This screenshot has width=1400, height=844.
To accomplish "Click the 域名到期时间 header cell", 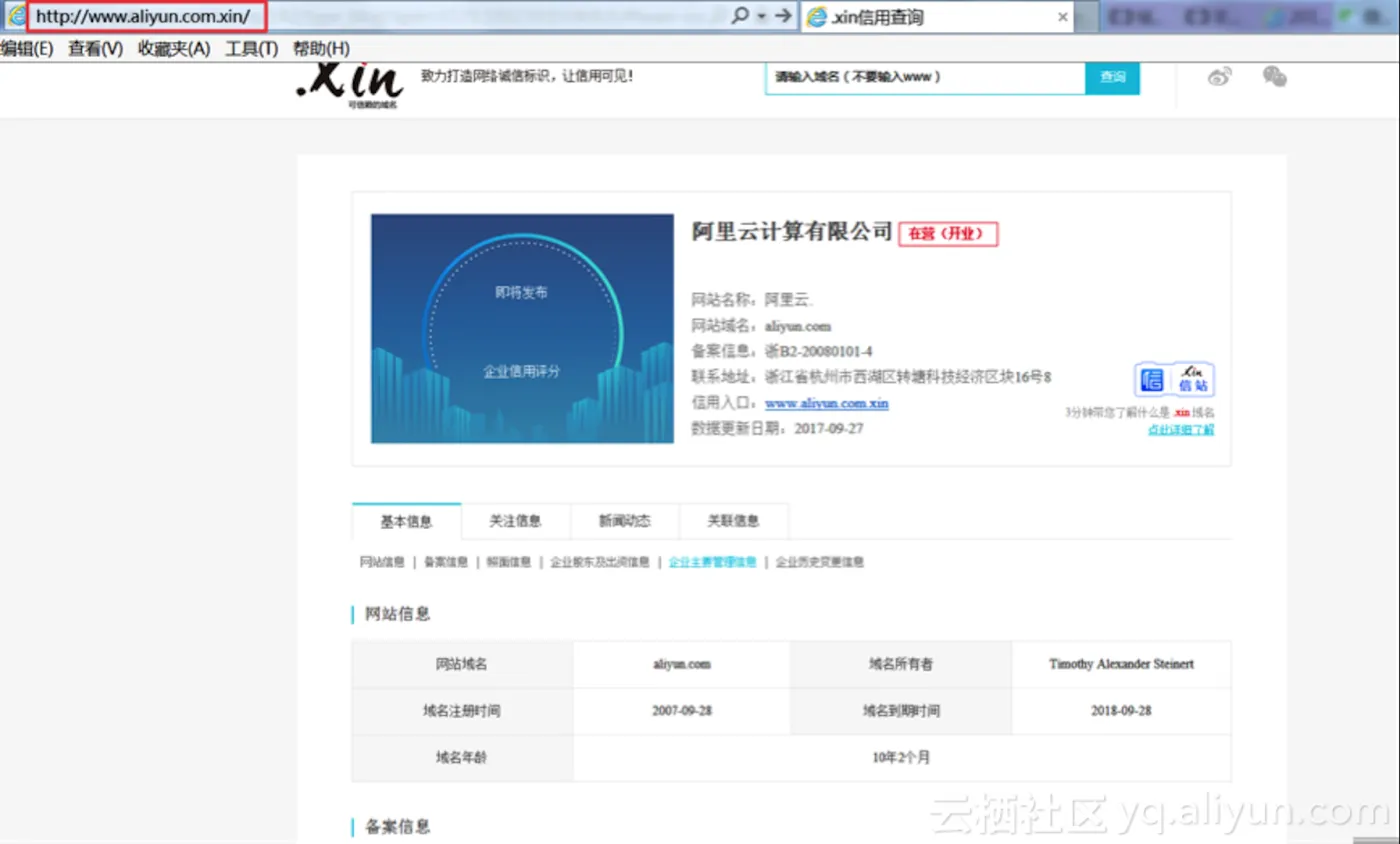I will (x=901, y=711).
